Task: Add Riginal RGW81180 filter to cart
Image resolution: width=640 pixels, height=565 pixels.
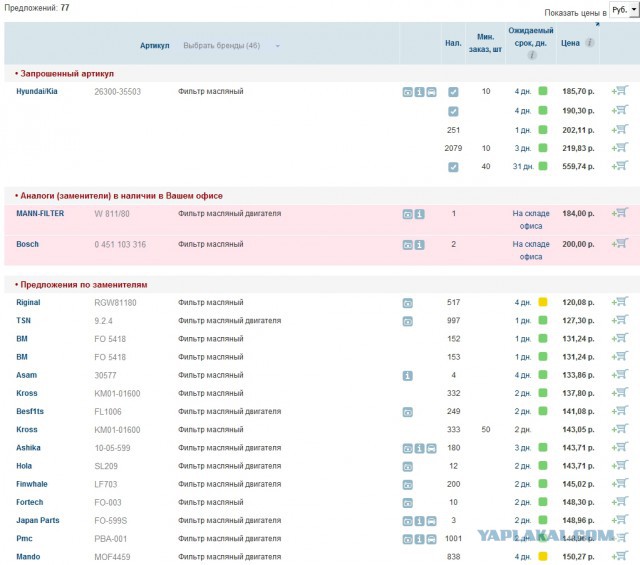Action: pos(620,302)
